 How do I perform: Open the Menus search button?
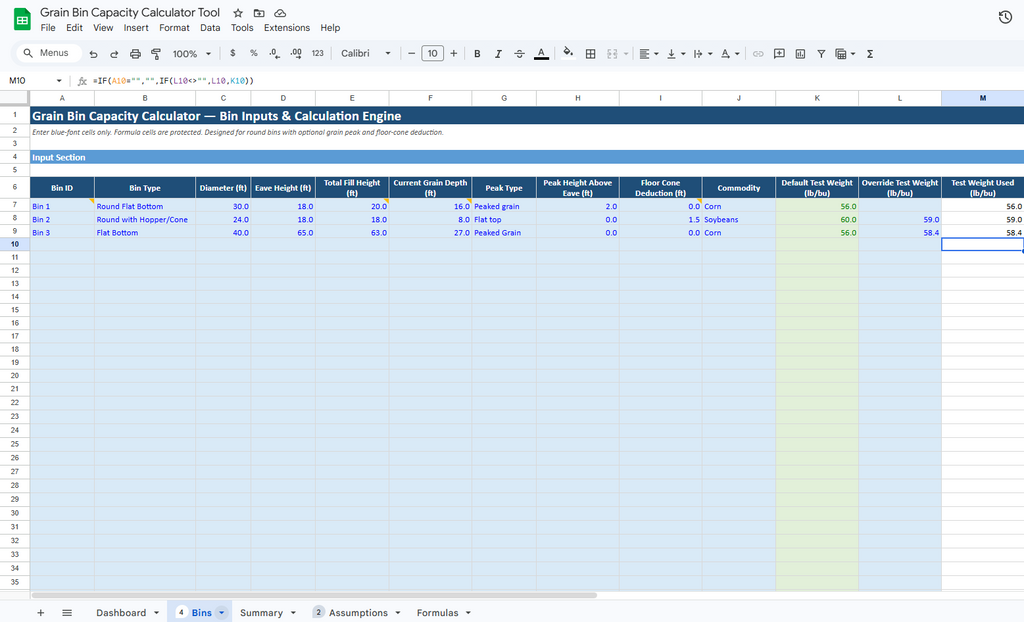(47, 53)
